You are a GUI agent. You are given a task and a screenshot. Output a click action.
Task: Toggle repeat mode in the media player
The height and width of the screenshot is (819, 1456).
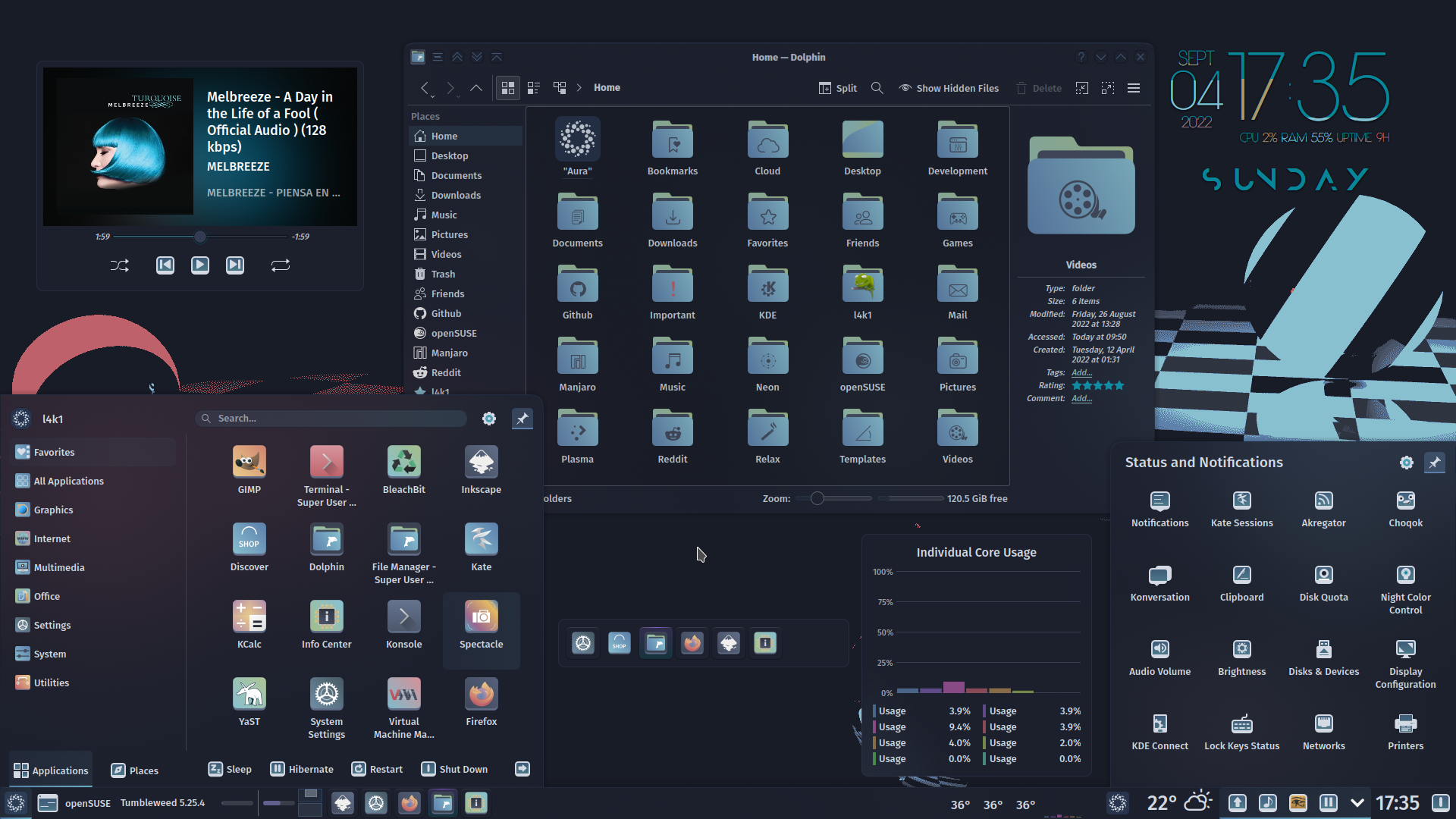(x=280, y=265)
